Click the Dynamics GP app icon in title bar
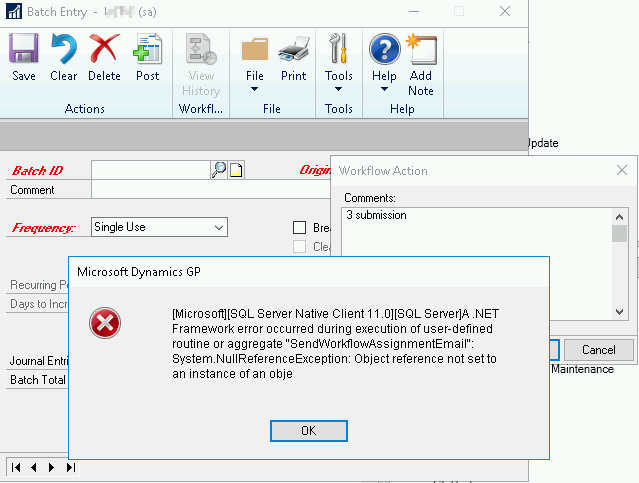Screen dimensions: 639x483 [x=14, y=11]
